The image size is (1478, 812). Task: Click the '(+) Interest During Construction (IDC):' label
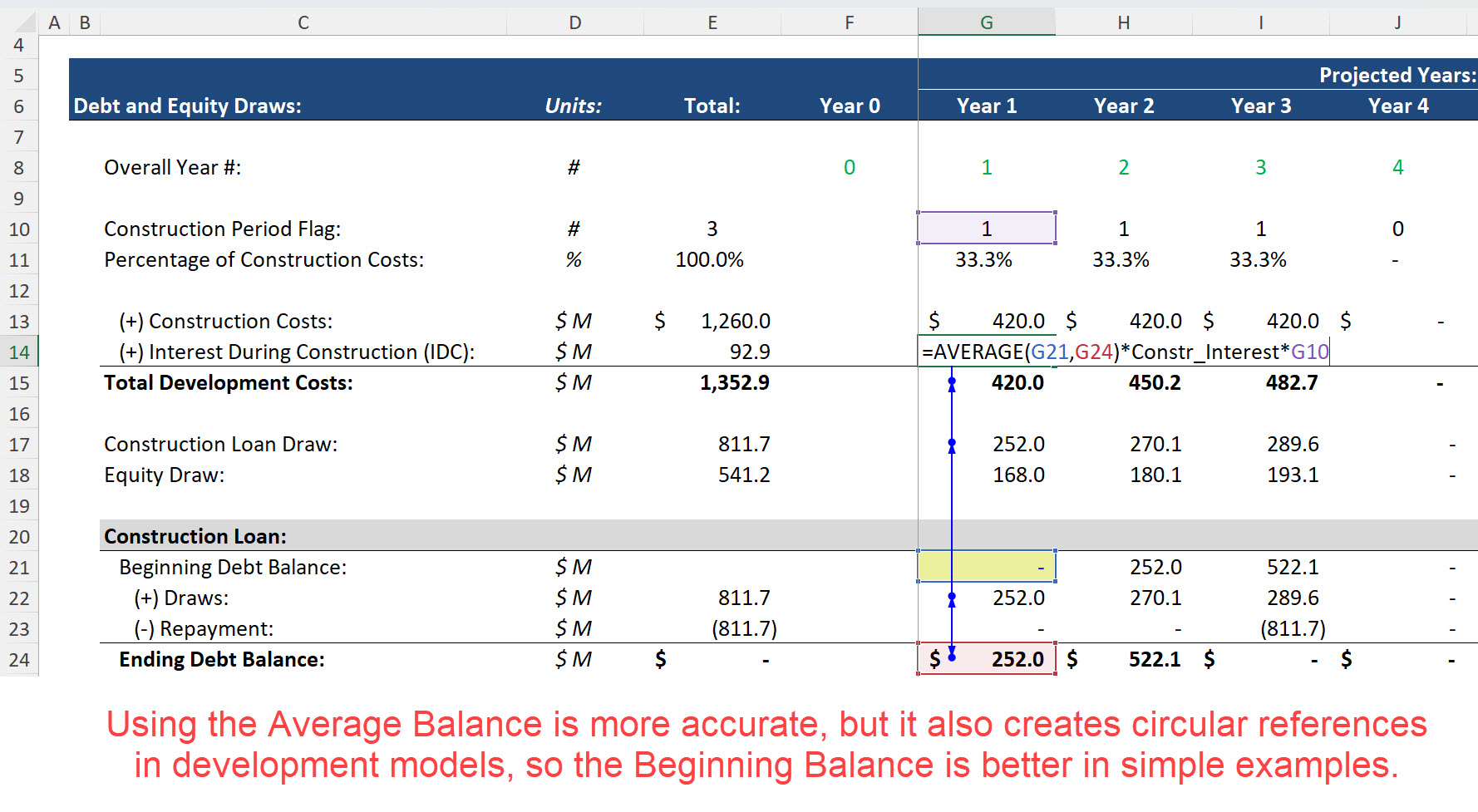pos(297,352)
